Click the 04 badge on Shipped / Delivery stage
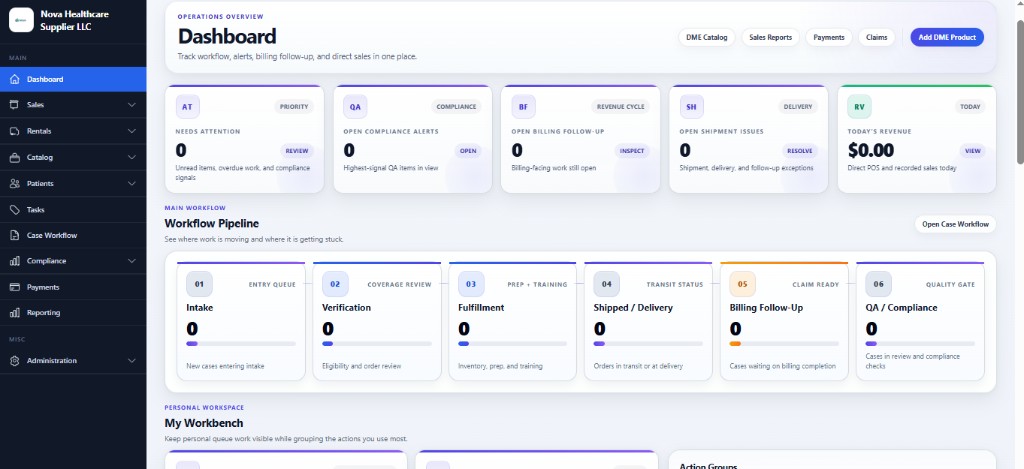The image size is (1024, 469). [x=607, y=284]
